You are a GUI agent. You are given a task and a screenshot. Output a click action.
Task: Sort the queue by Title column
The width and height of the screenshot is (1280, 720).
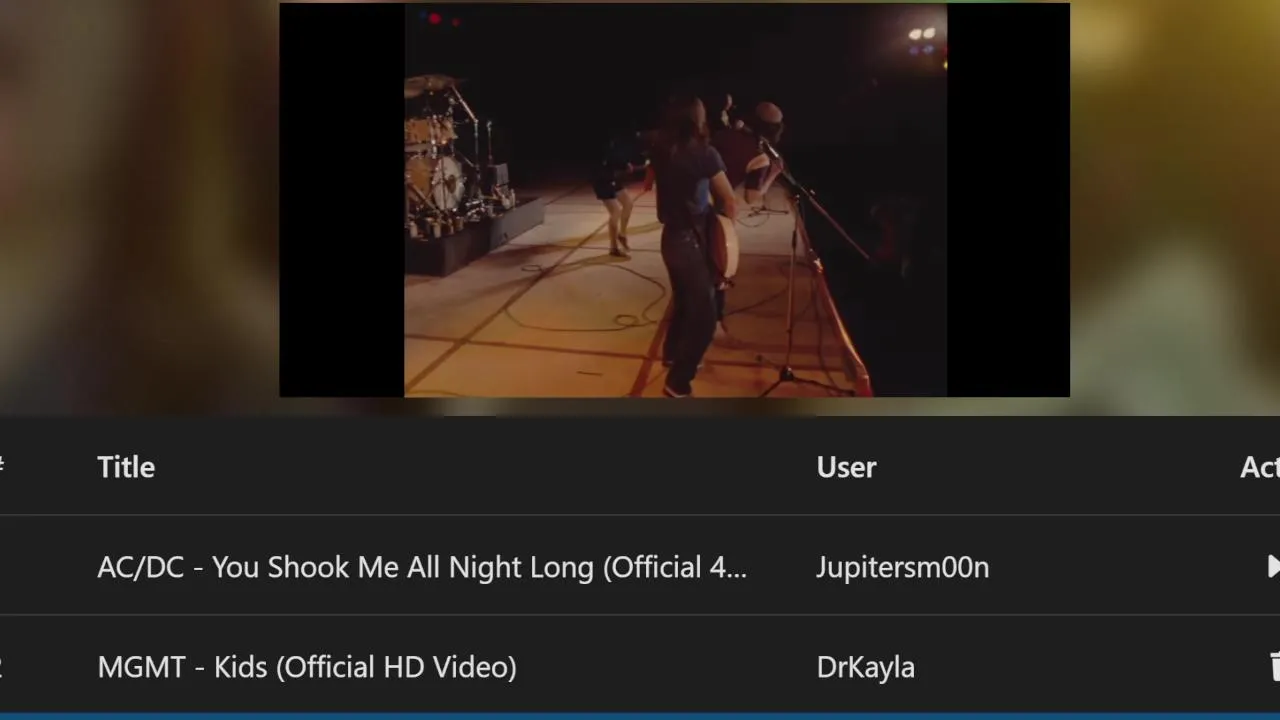click(x=126, y=467)
